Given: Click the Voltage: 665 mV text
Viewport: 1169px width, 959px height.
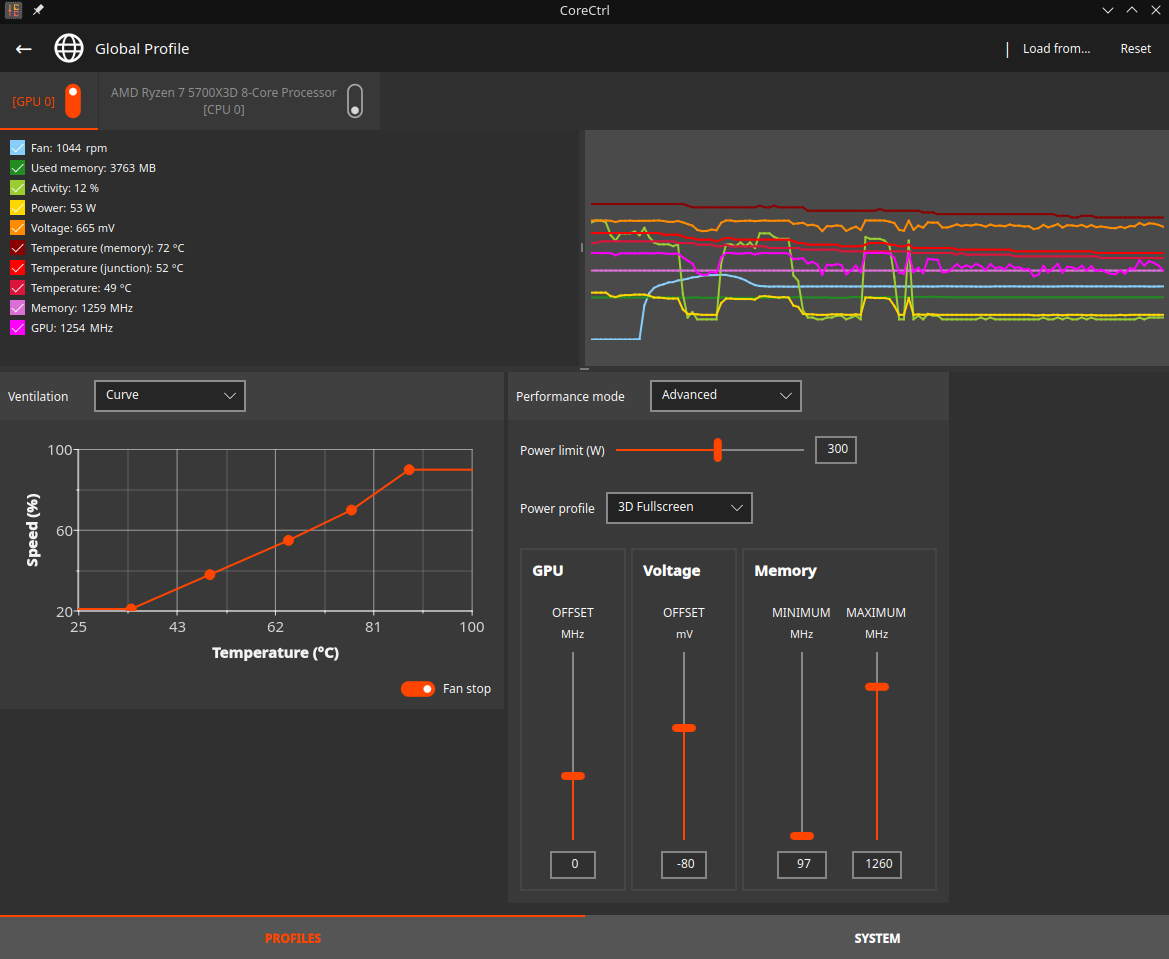Looking at the screenshot, I should coord(72,228).
